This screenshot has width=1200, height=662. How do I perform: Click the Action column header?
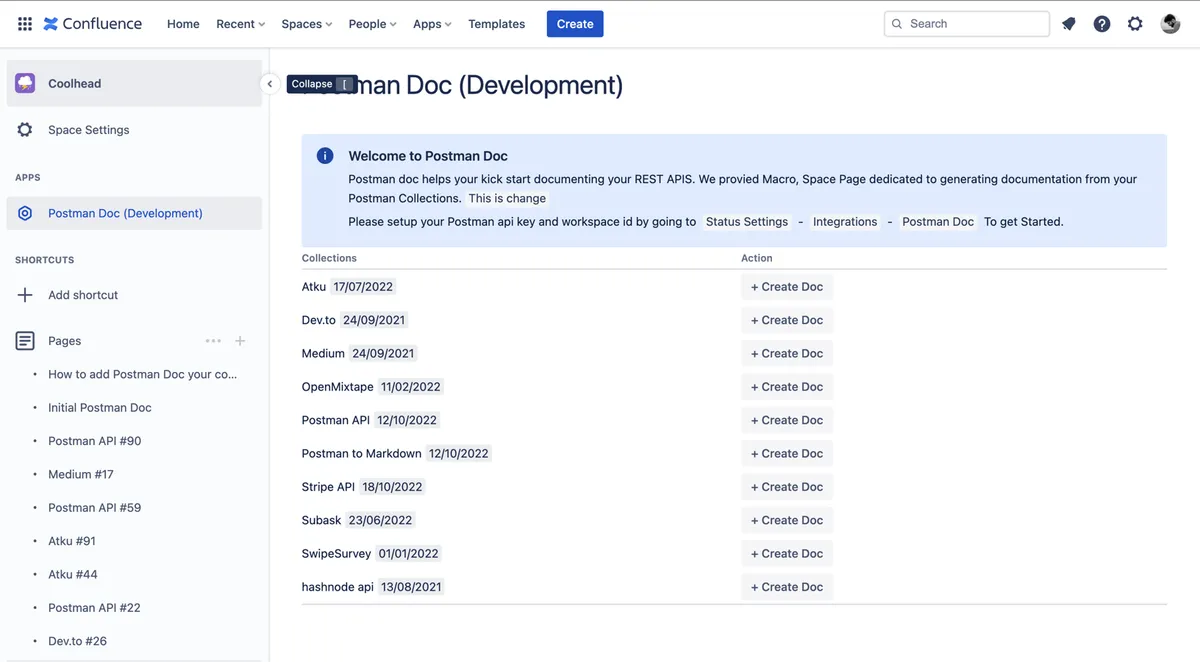point(757,258)
